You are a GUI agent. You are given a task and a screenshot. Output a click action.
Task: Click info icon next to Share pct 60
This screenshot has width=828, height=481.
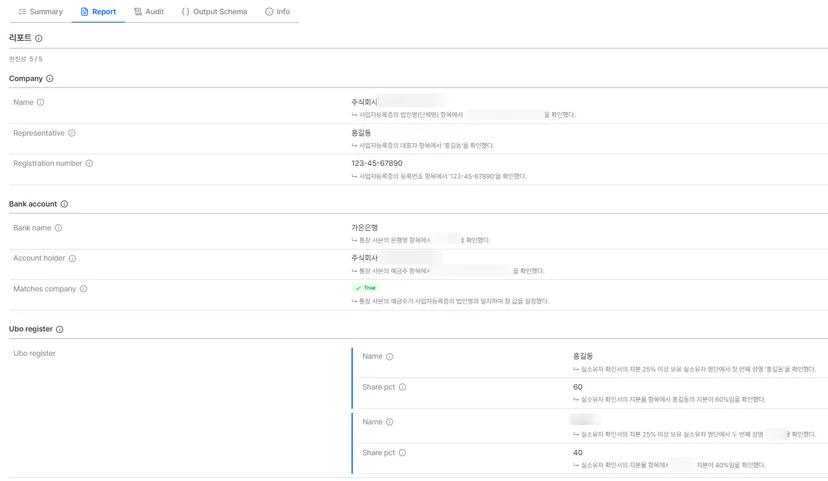point(402,387)
